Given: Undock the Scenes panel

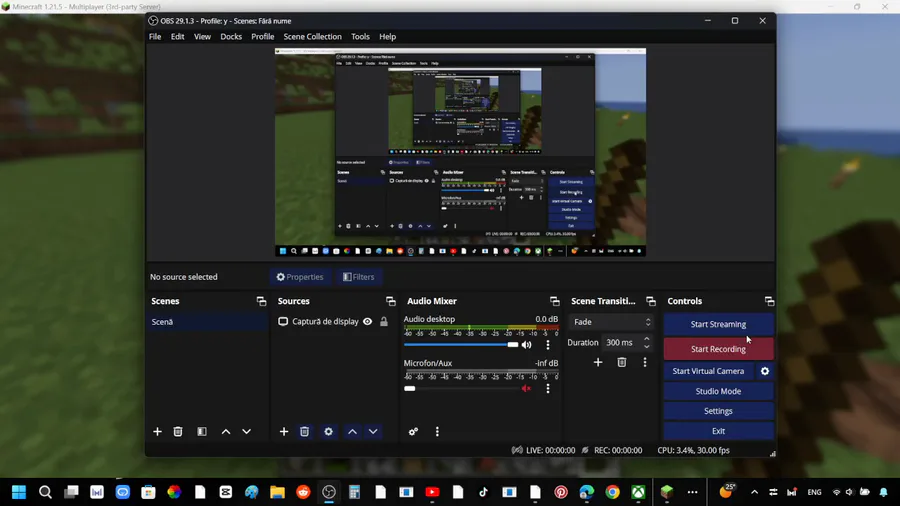Looking at the screenshot, I should 261,301.
